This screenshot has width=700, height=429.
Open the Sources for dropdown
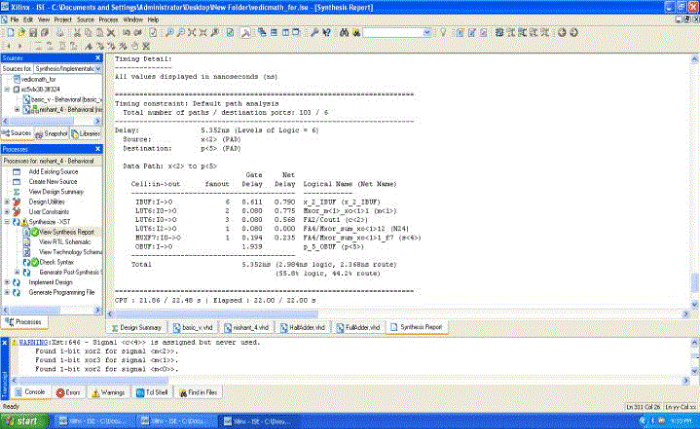point(98,68)
